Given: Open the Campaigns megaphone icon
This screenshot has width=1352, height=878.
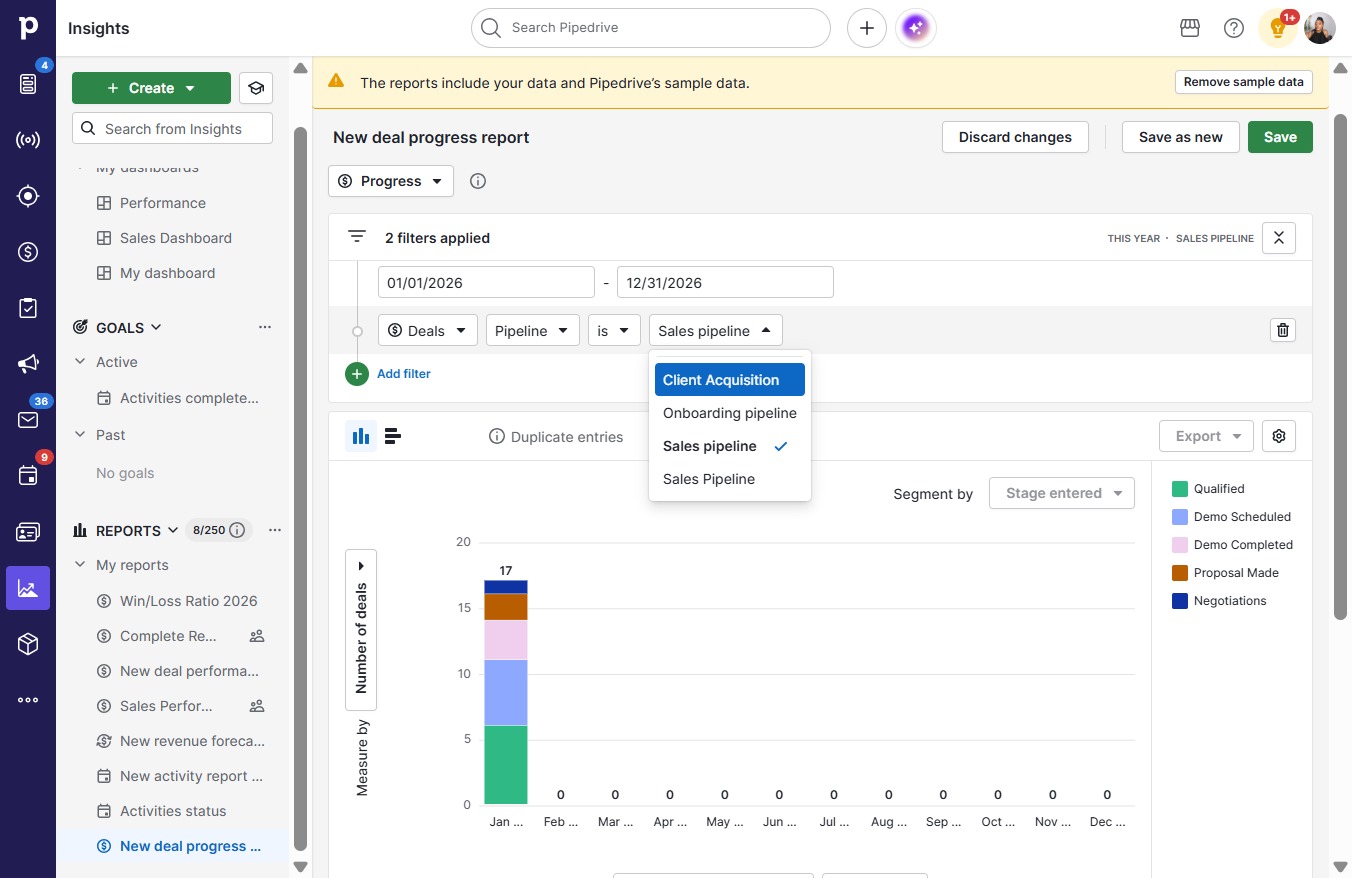Looking at the screenshot, I should tap(28, 364).
